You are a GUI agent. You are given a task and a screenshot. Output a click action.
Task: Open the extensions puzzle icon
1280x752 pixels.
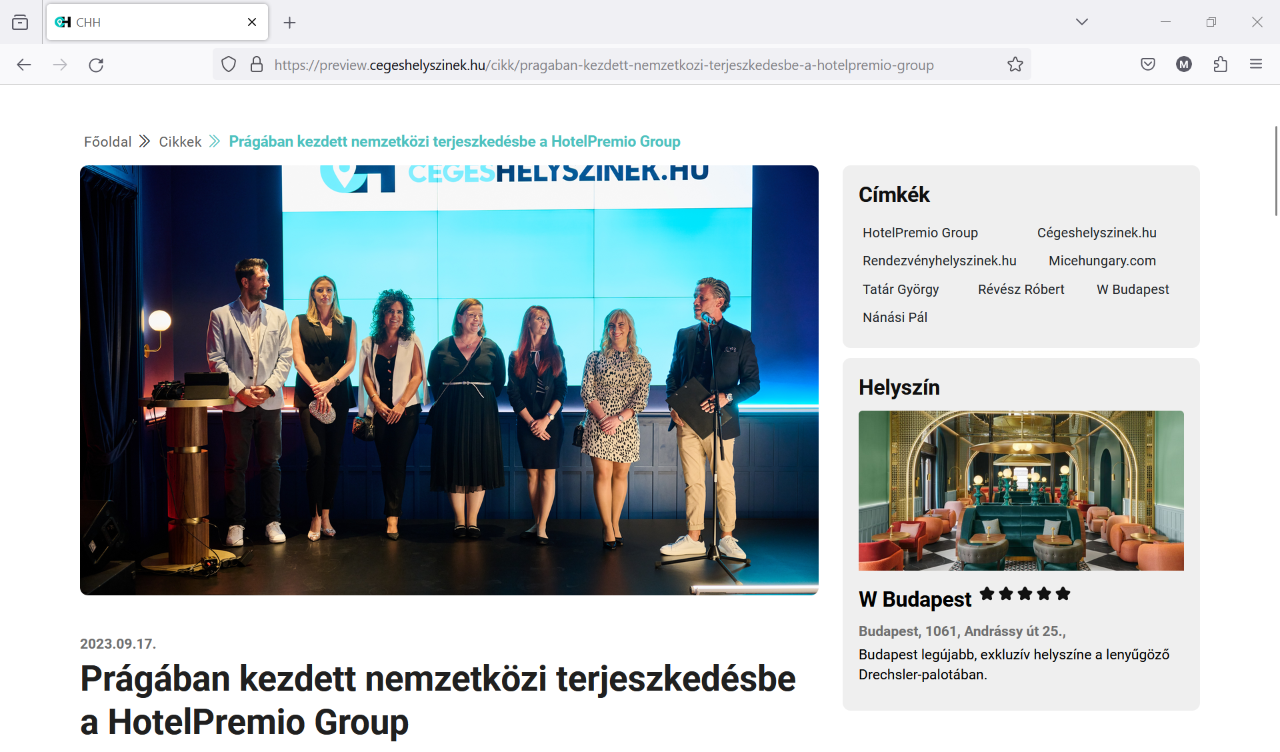coord(1220,64)
